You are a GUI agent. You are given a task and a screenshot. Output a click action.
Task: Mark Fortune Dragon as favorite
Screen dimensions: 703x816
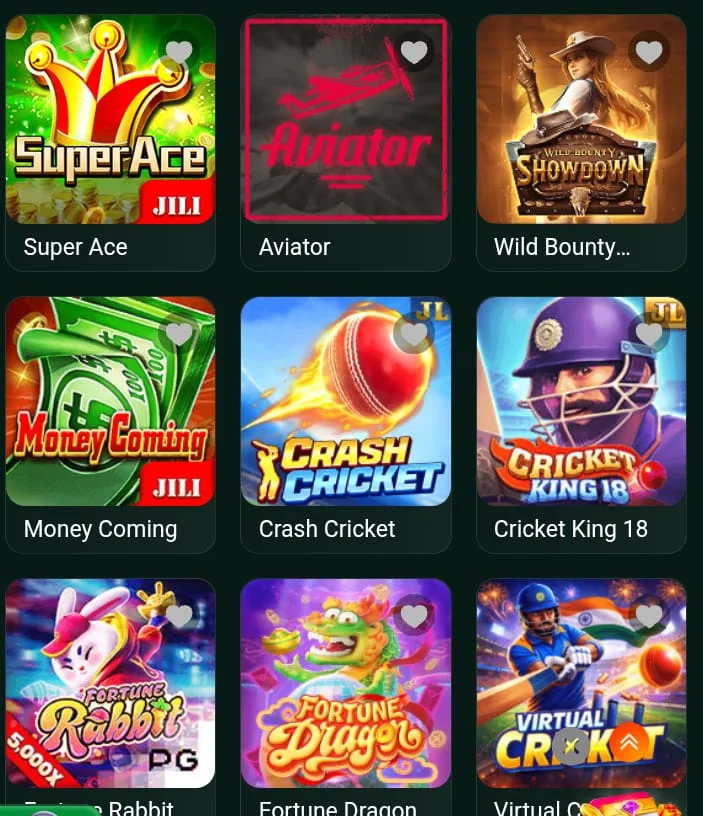click(x=414, y=616)
